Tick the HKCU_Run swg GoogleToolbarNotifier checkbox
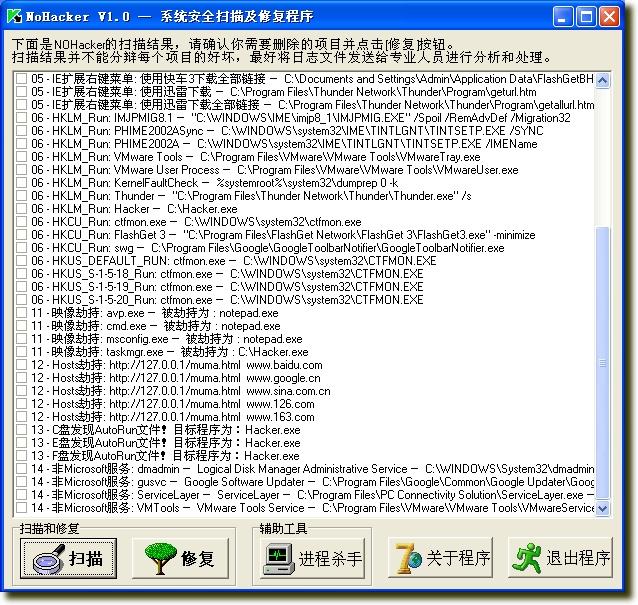The image size is (638, 605). coord(21,248)
